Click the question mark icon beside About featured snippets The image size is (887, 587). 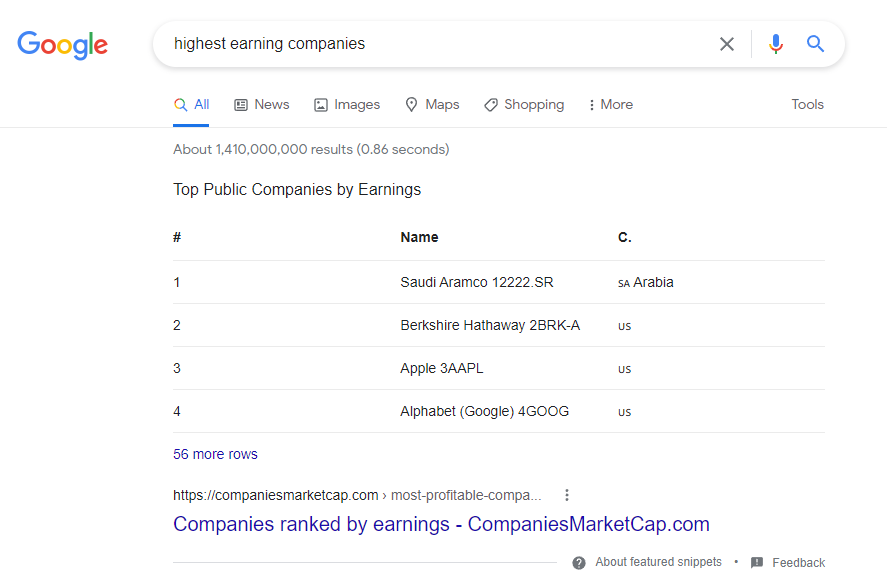pos(579,563)
